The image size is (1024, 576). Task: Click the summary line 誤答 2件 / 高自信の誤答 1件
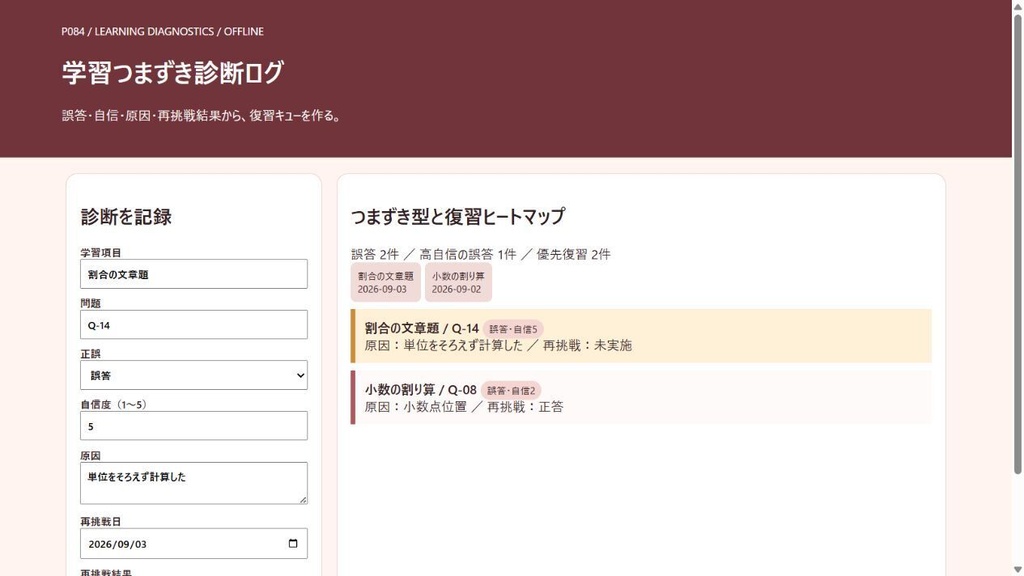(480, 254)
